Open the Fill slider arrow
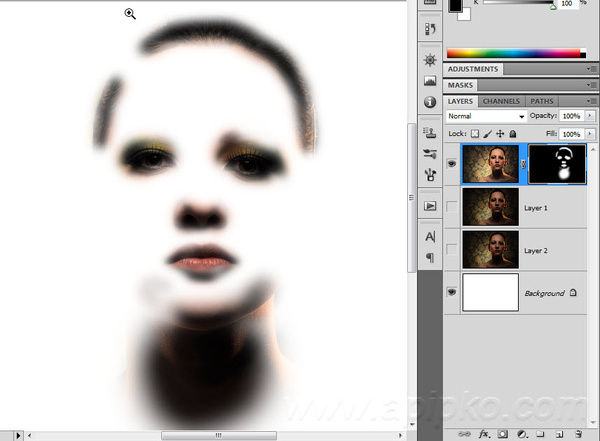The image size is (600, 441). click(590, 134)
